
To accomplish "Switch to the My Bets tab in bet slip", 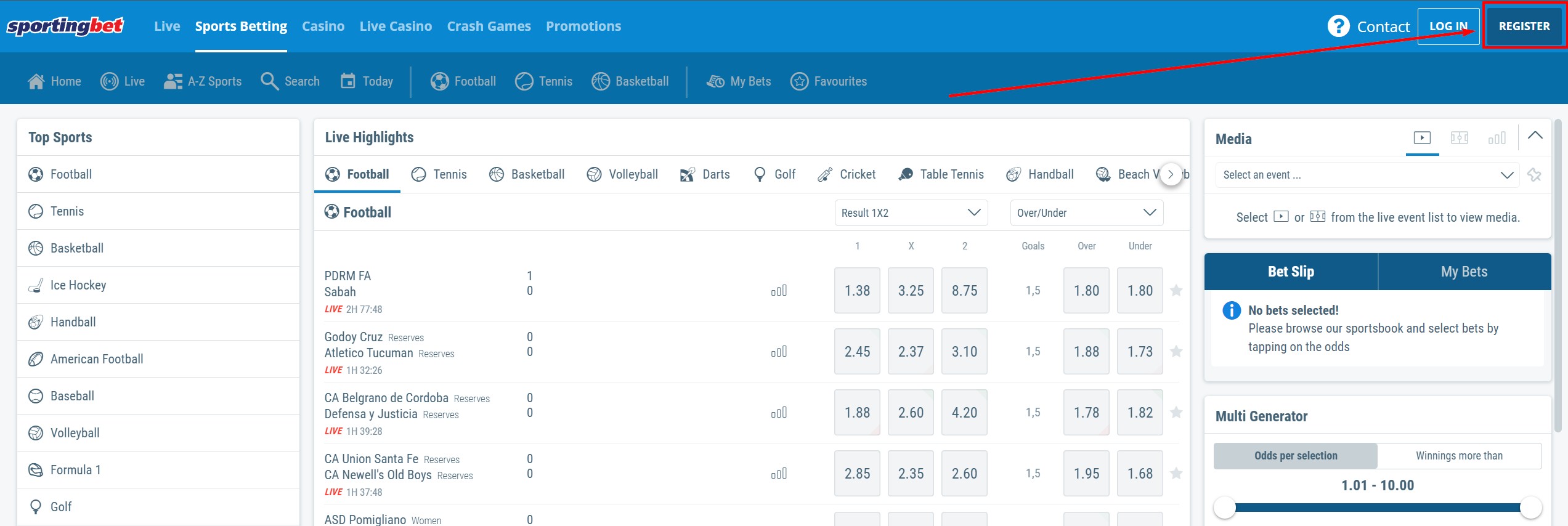I will point(1464,272).
